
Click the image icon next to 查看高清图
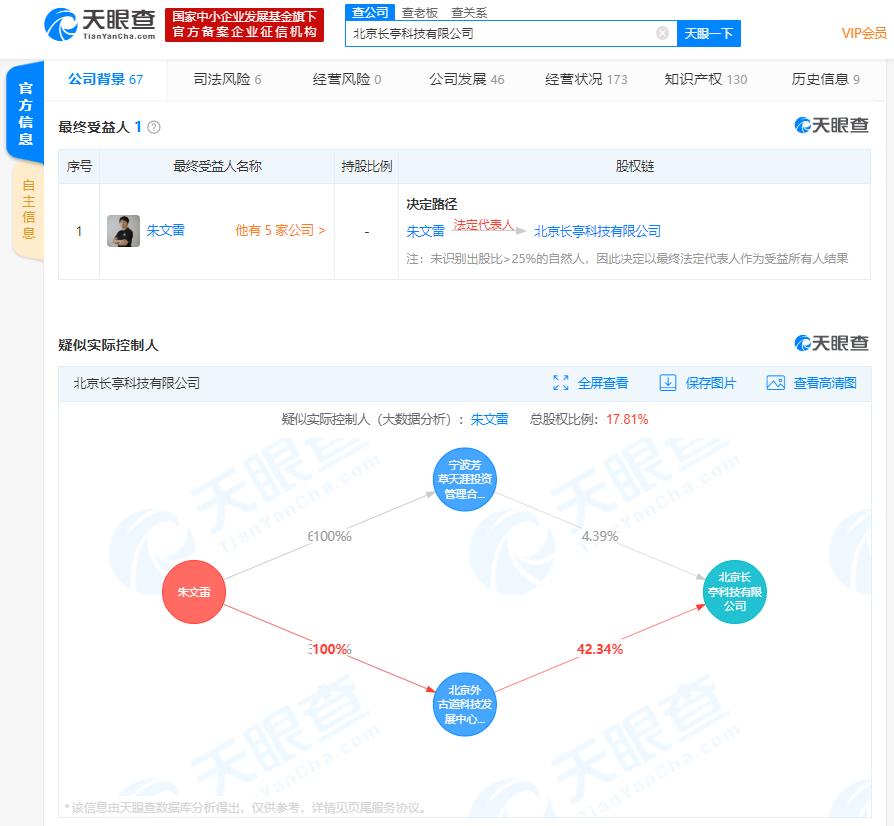point(775,383)
